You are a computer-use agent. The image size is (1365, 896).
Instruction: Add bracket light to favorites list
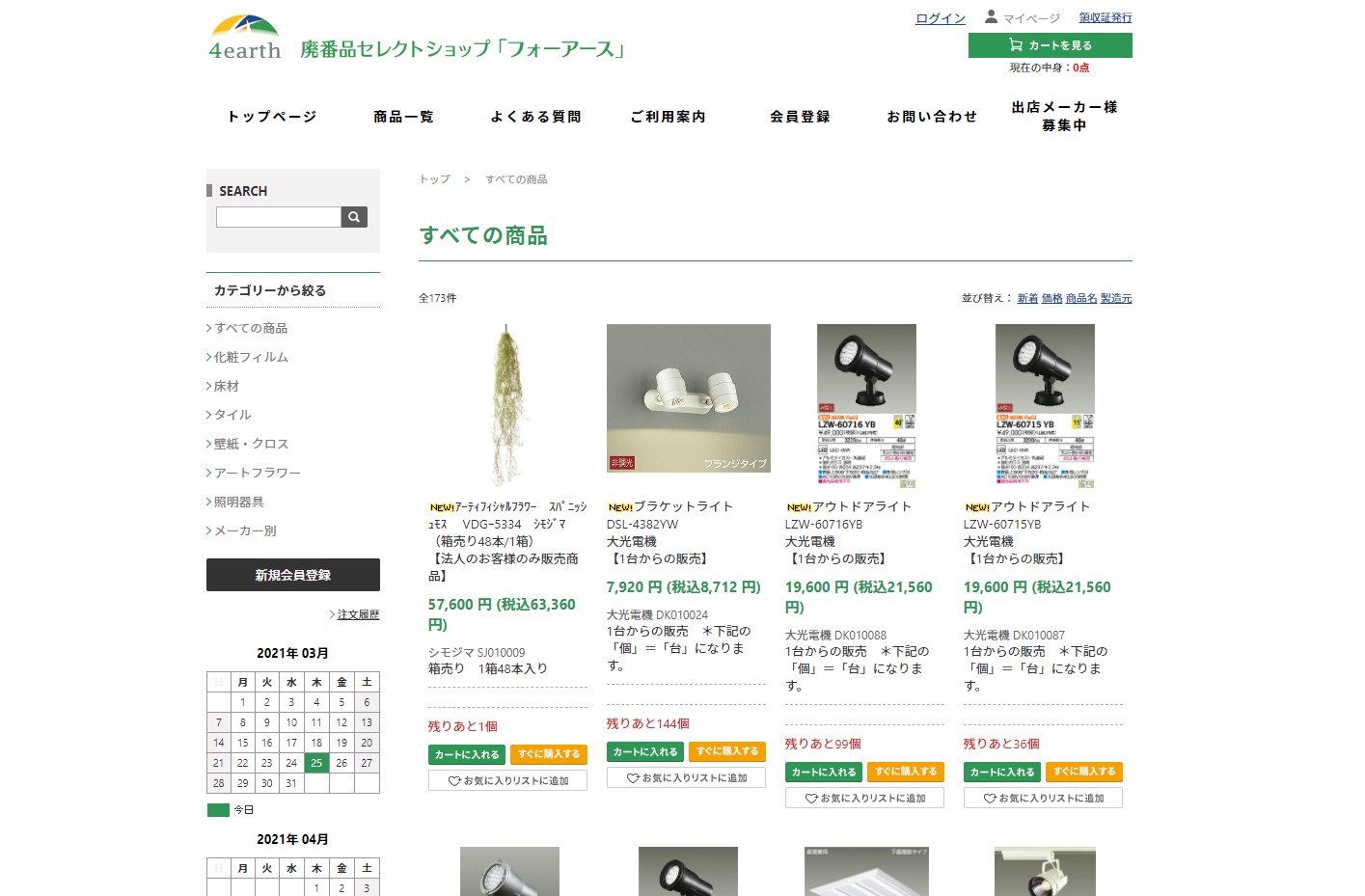point(686,777)
